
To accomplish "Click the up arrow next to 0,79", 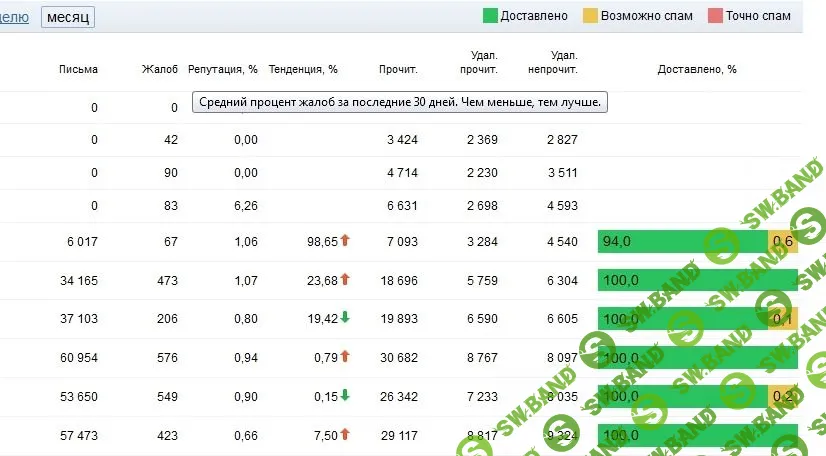I will (345, 356).
